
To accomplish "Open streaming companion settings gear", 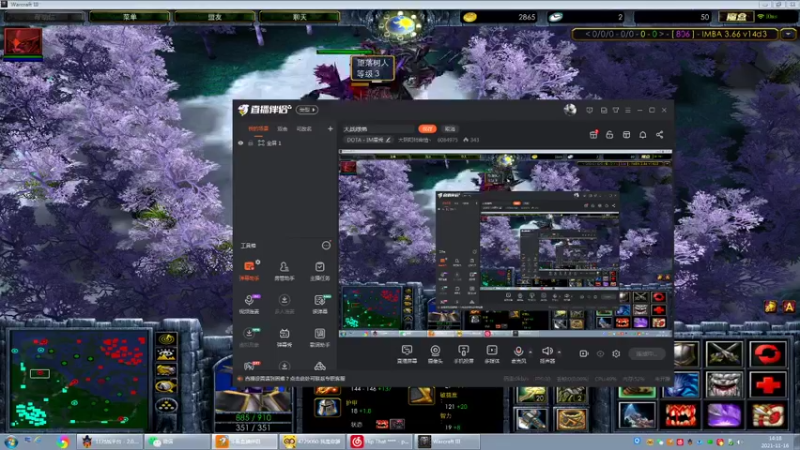I will click(x=616, y=354).
